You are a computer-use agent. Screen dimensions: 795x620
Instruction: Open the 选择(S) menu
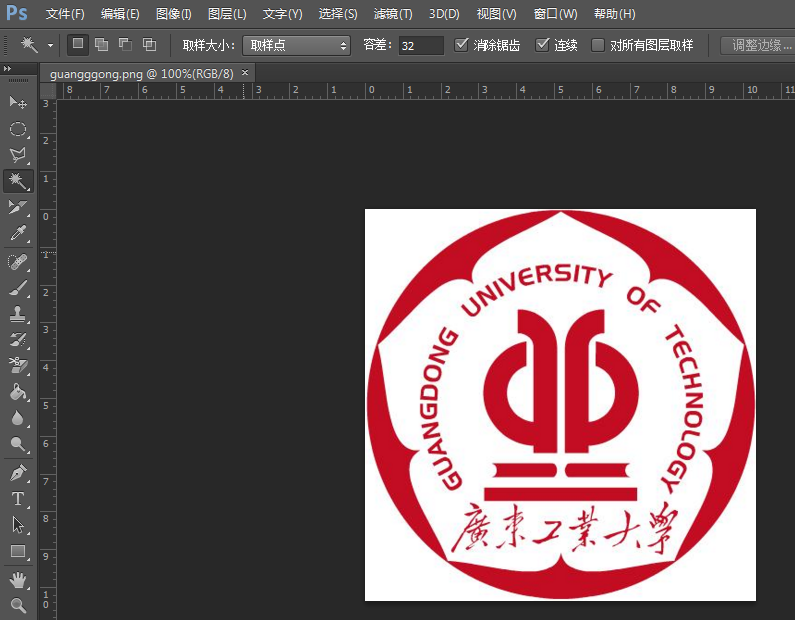pyautogui.click(x=338, y=14)
